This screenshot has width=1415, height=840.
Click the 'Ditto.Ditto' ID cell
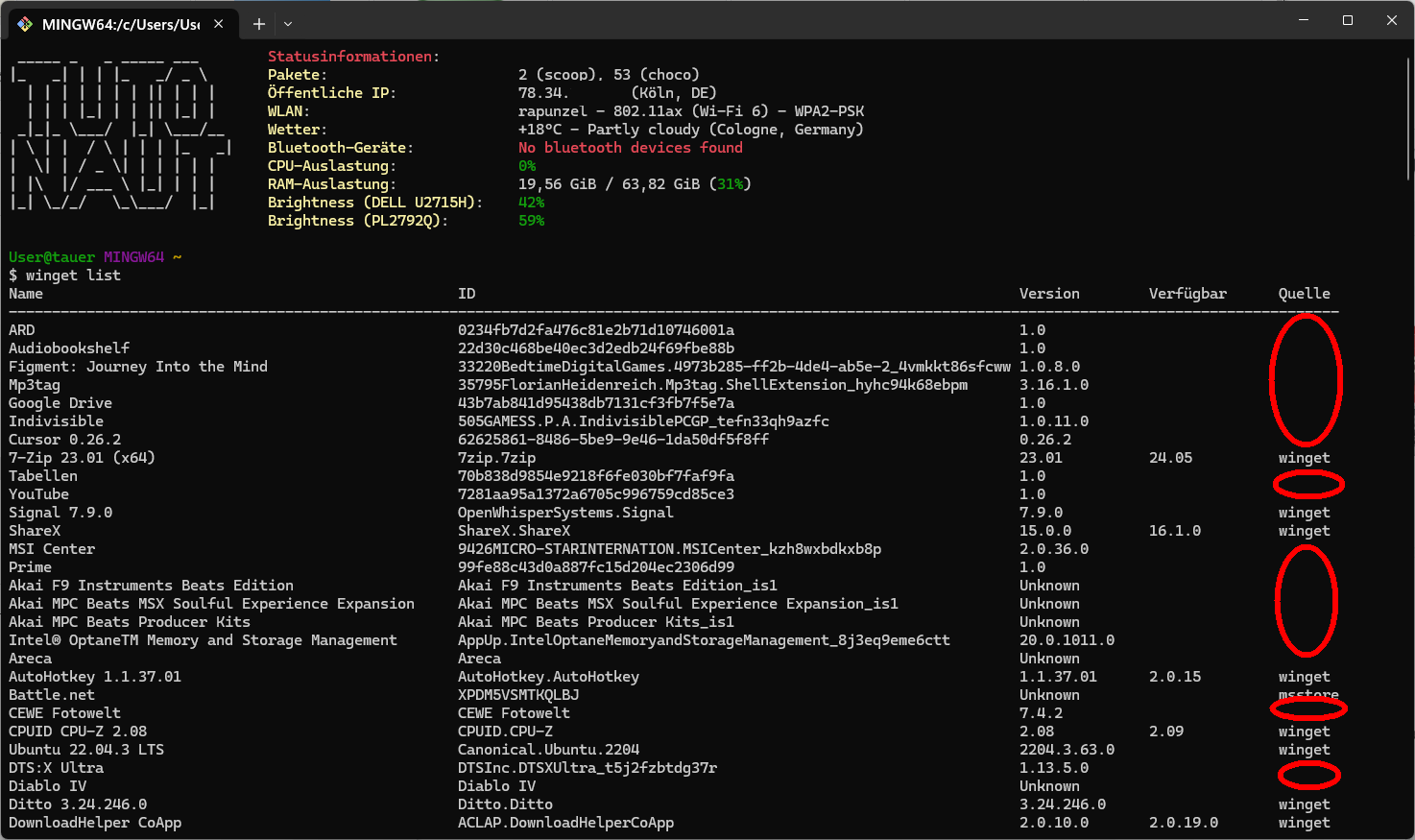[505, 804]
